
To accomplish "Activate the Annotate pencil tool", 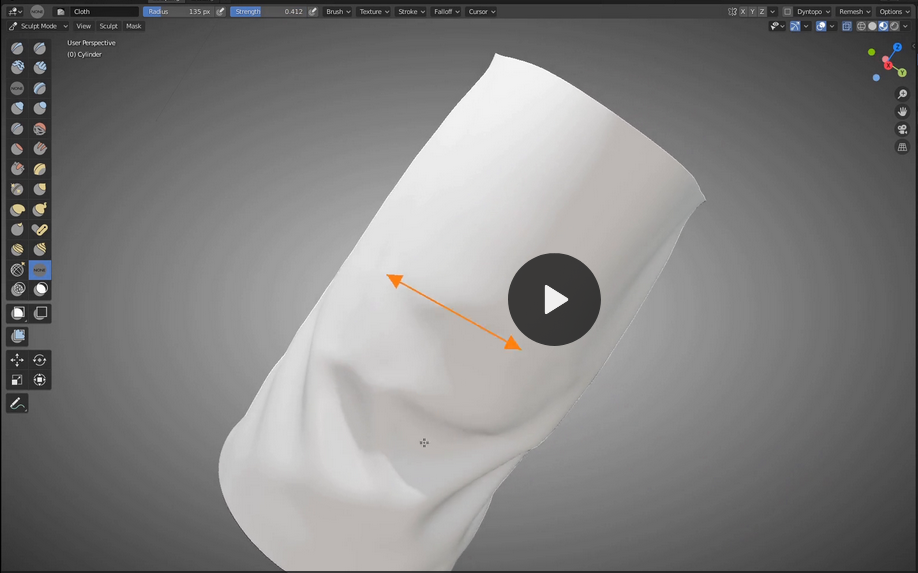I will point(18,403).
